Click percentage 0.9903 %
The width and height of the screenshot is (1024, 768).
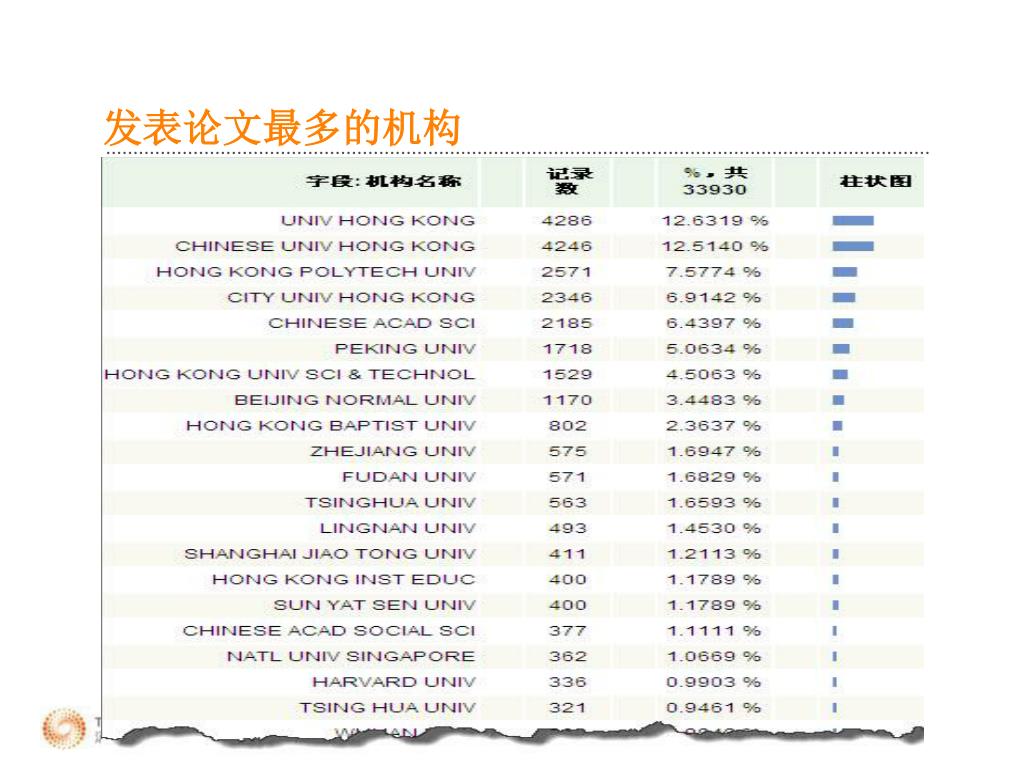coord(714,682)
